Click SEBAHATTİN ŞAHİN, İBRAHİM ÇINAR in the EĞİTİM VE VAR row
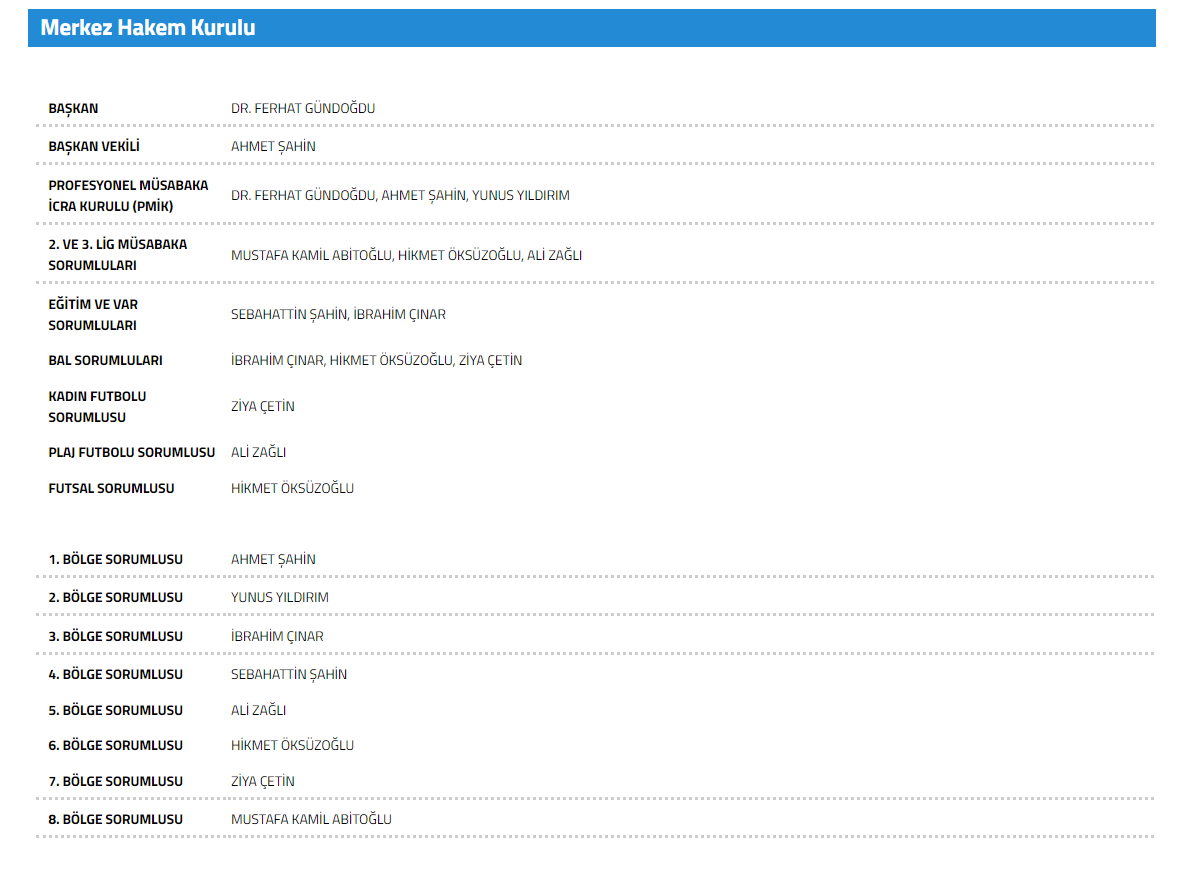Screen dimensions: 1200x887 (338, 314)
